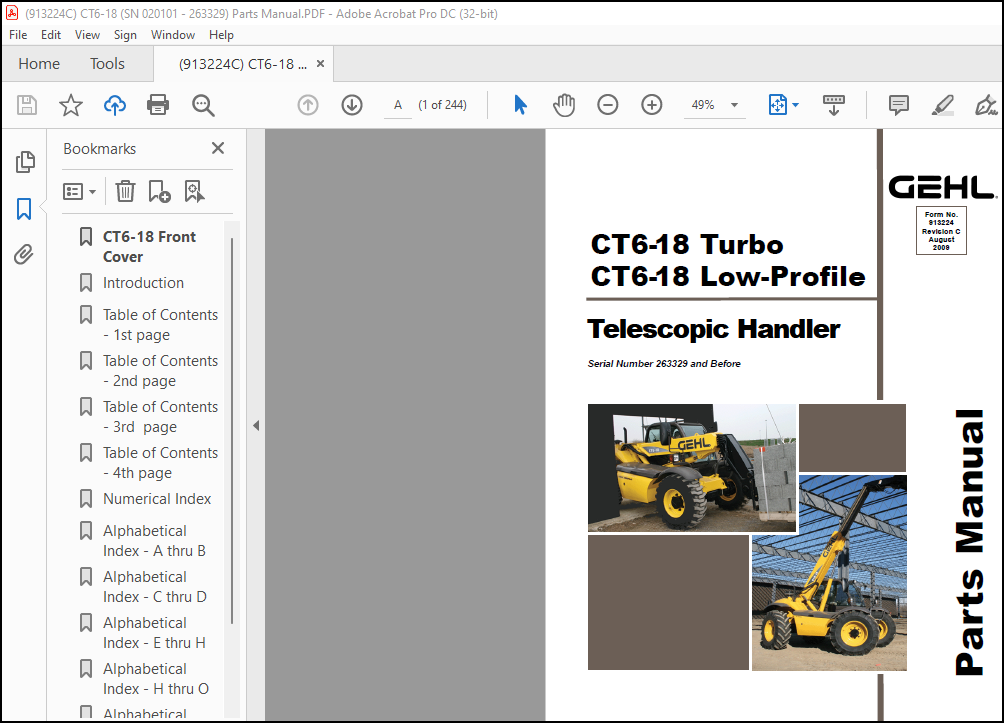
Task: Open Page Thumbnails side panel
Action: [24, 162]
